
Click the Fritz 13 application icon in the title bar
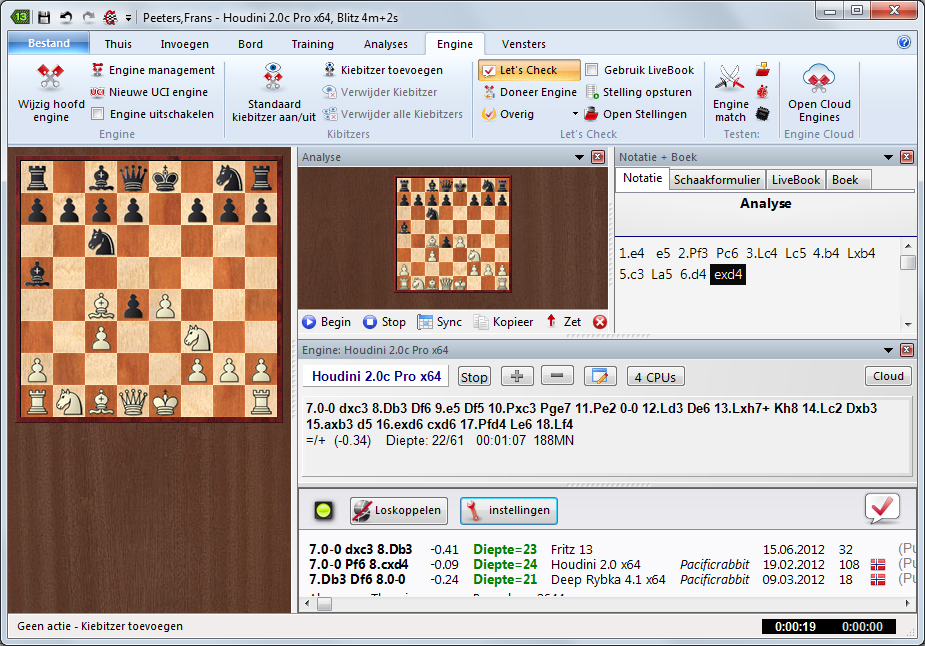pyautogui.click(x=21, y=17)
